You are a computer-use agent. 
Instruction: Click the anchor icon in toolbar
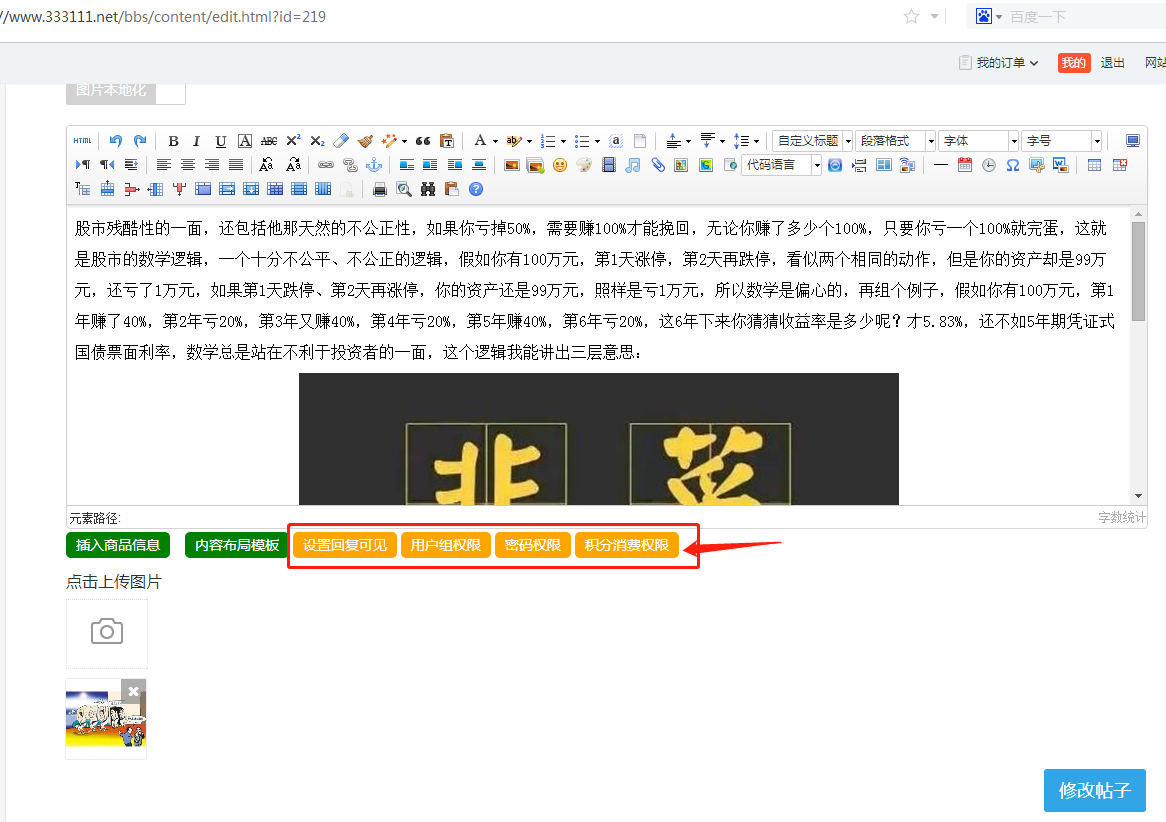(x=374, y=165)
